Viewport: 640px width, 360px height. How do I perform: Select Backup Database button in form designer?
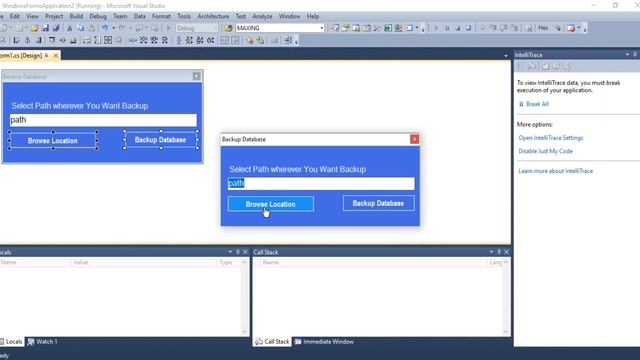point(160,140)
